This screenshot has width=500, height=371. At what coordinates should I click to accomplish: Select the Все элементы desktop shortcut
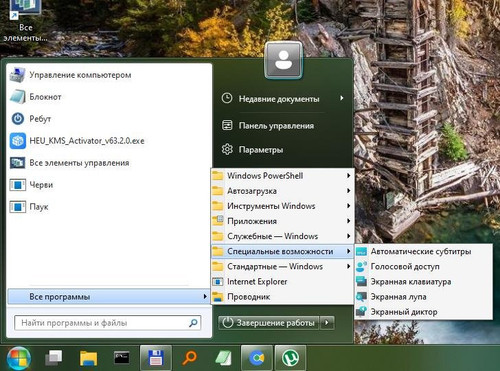pyautogui.click(x=25, y=21)
